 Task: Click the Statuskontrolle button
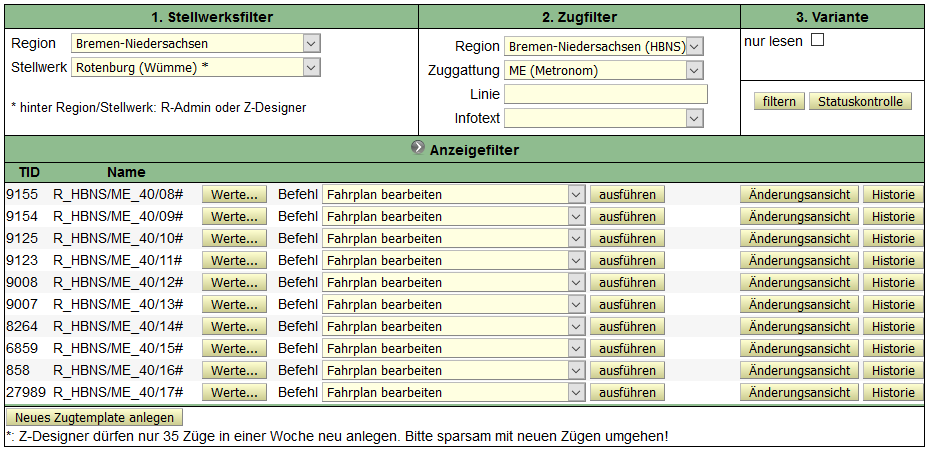point(860,102)
